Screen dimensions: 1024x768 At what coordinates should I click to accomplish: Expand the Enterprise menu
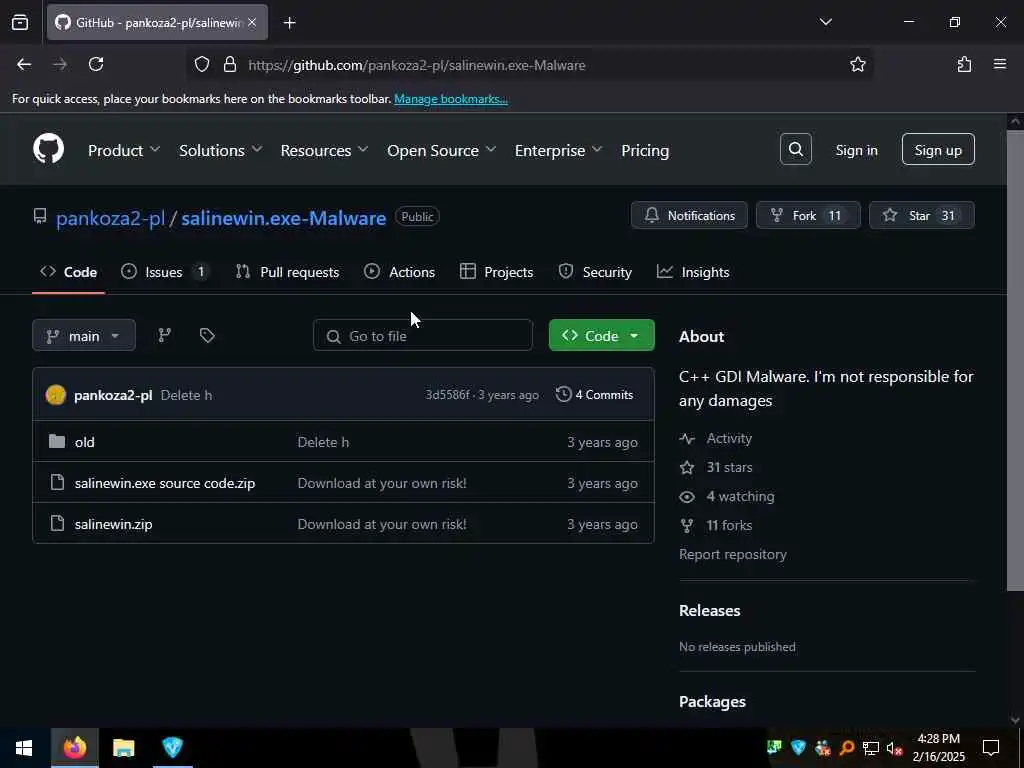point(558,150)
